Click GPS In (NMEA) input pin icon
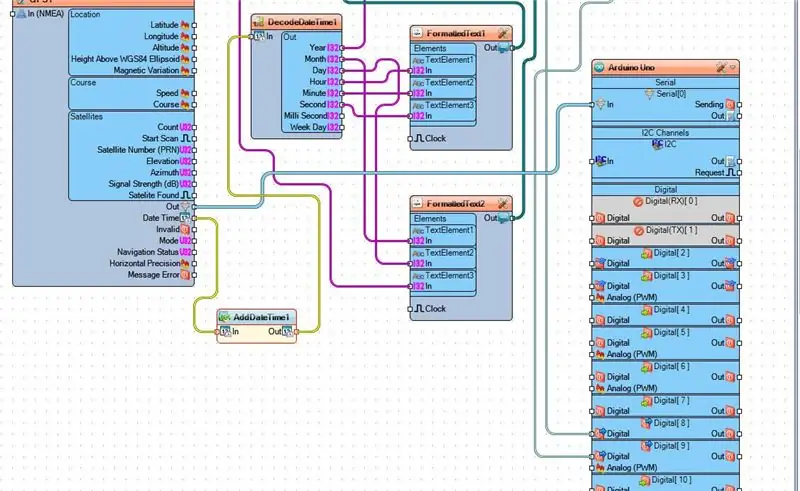 [21, 14]
